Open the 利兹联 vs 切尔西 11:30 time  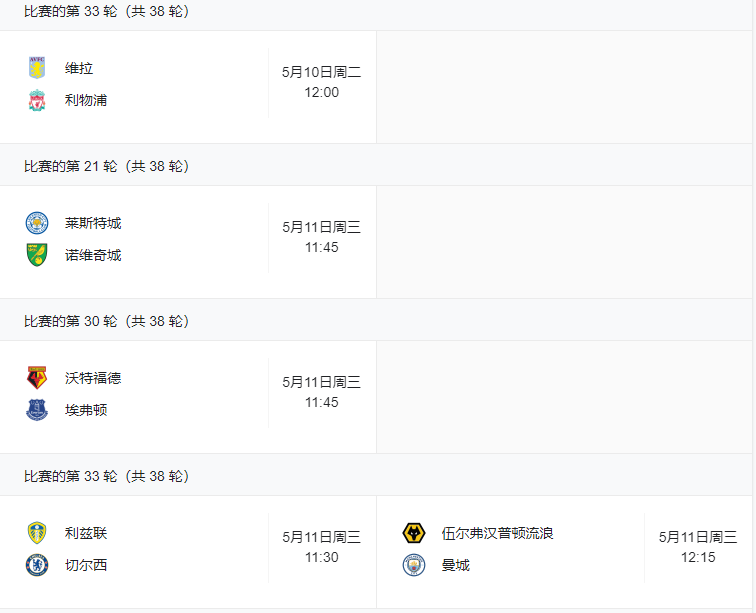(x=322, y=547)
